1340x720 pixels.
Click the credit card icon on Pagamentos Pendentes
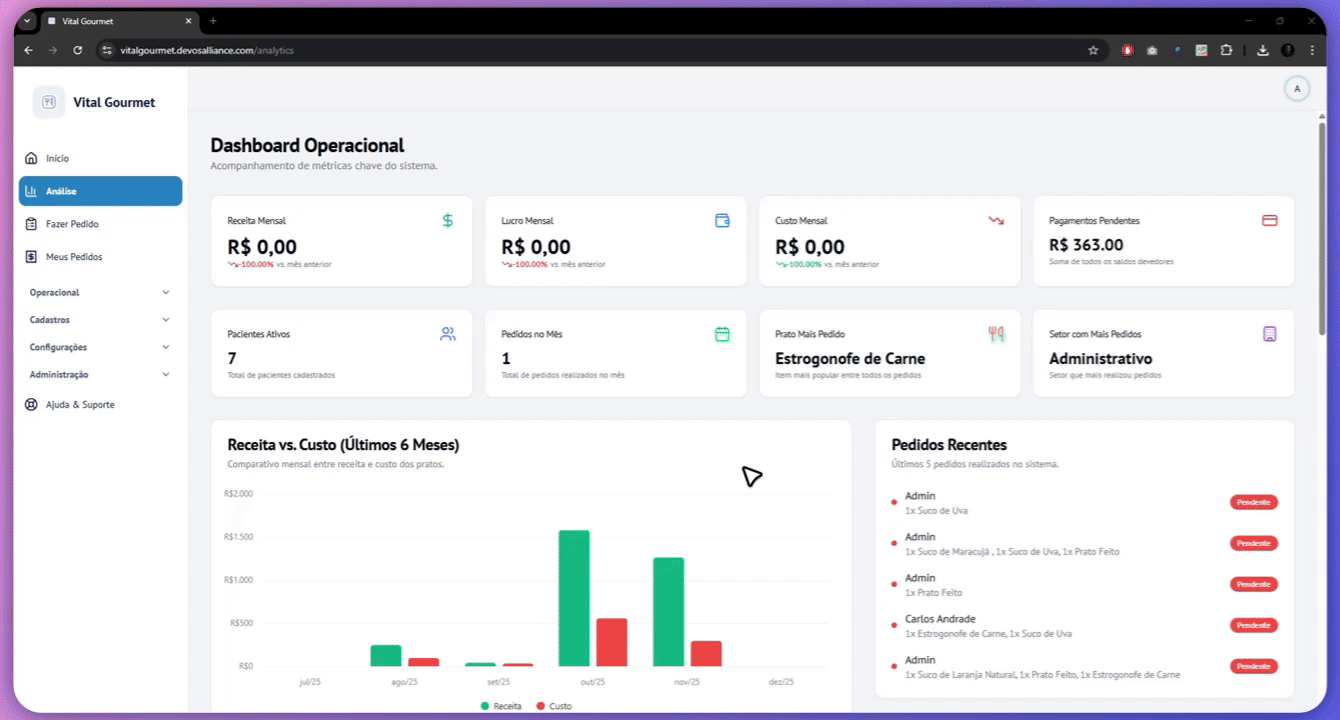pyautogui.click(x=1269, y=220)
